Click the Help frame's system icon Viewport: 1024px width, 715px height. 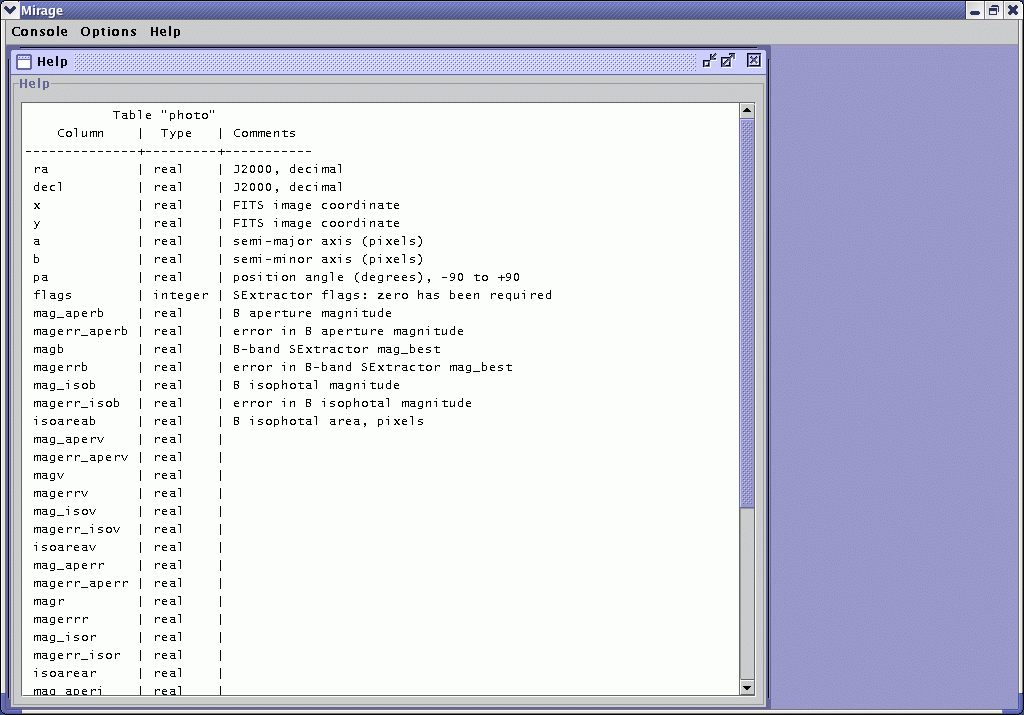point(24,61)
